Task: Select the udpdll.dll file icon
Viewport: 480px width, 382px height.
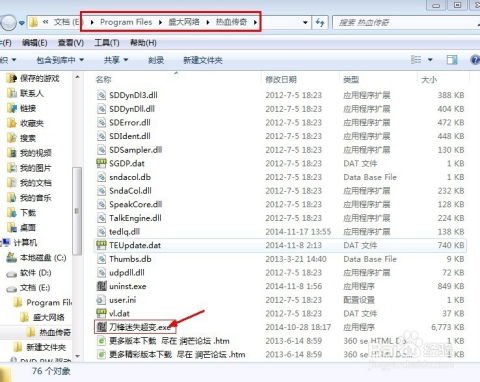Action: (x=101, y=273)
